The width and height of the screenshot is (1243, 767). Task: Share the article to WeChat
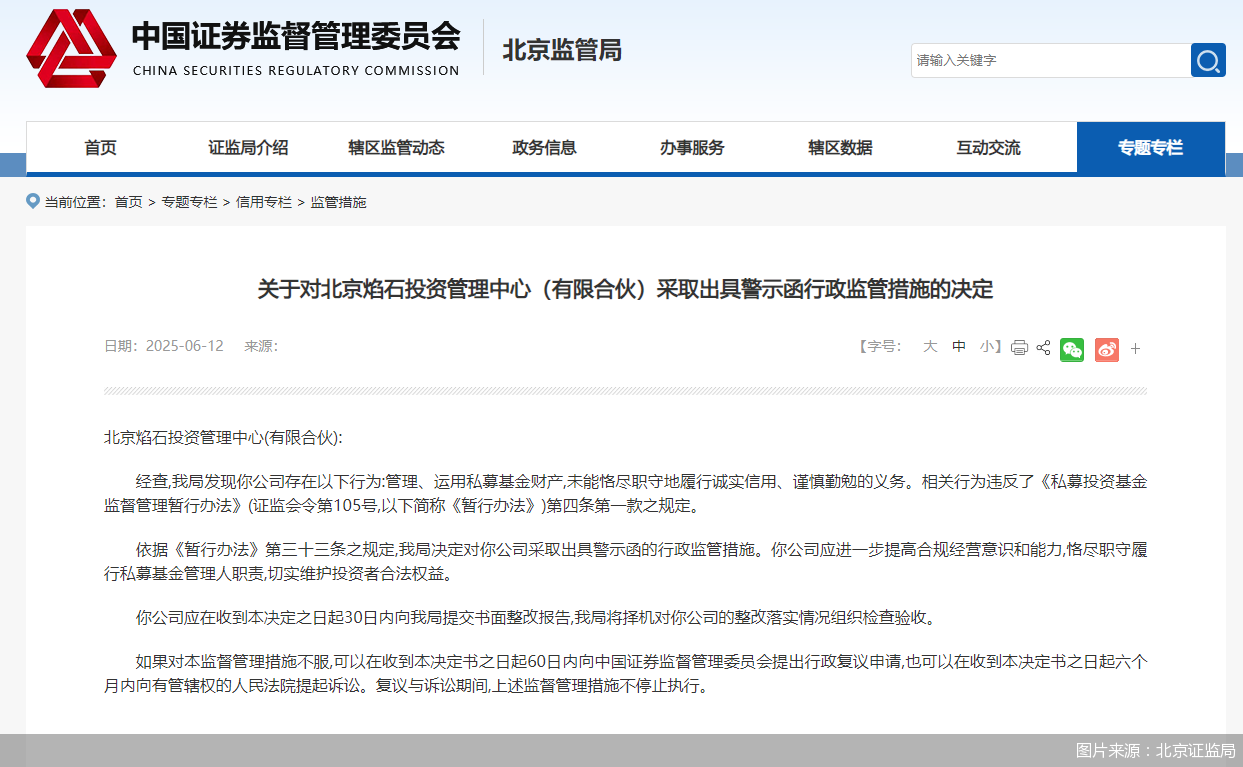pyautogui.click(x=1071, y=349)
